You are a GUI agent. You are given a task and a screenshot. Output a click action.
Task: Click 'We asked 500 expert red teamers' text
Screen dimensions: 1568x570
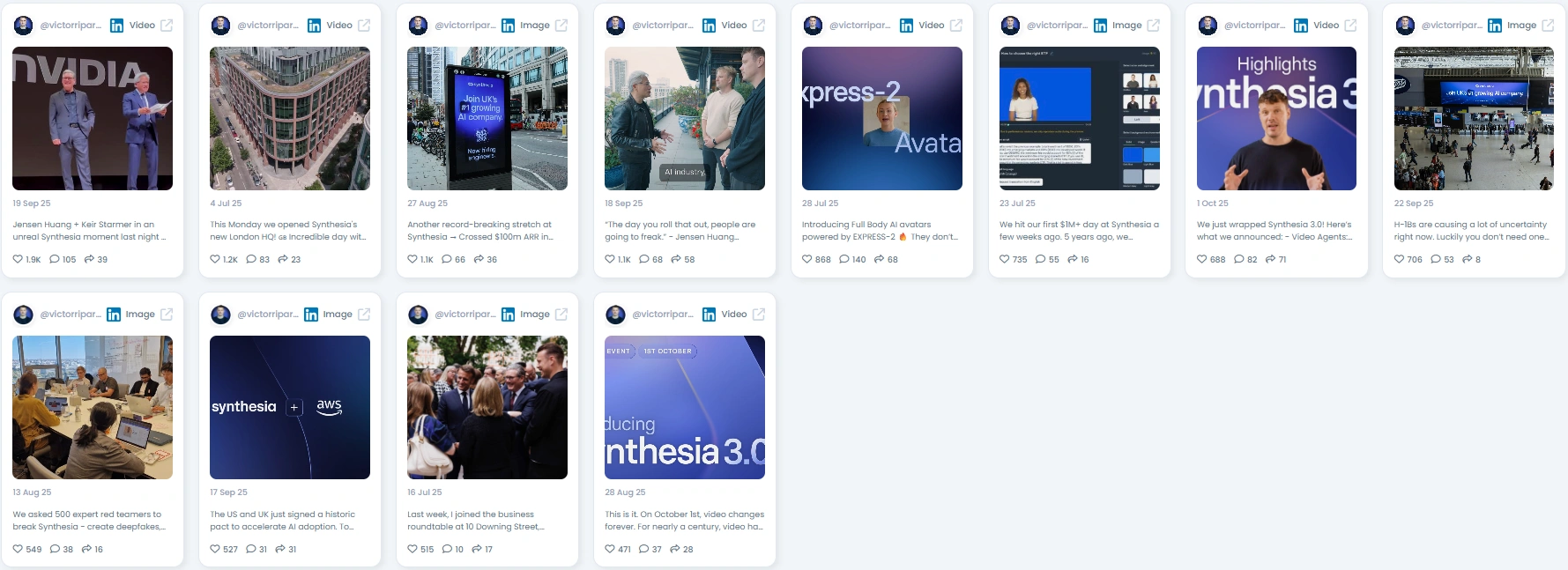pyautogui.click(x=89, y=521)
